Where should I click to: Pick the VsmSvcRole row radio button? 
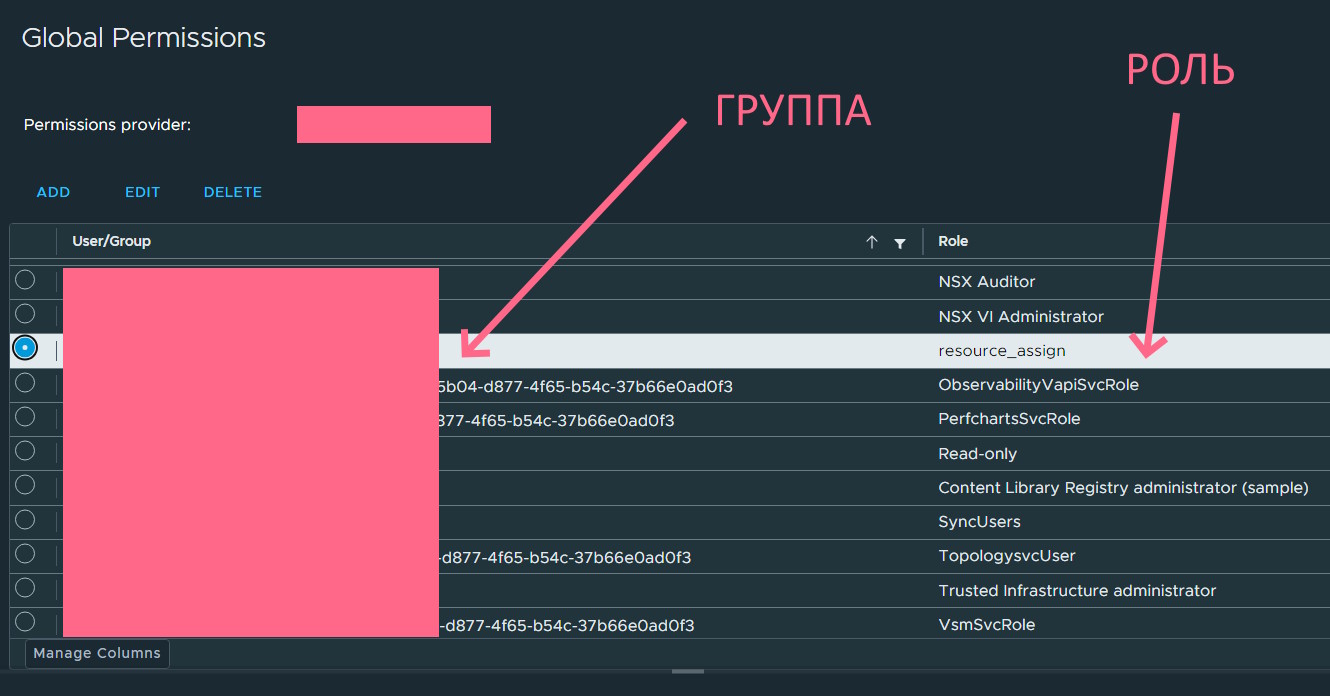pyautogui.click(x=25, y=622)
